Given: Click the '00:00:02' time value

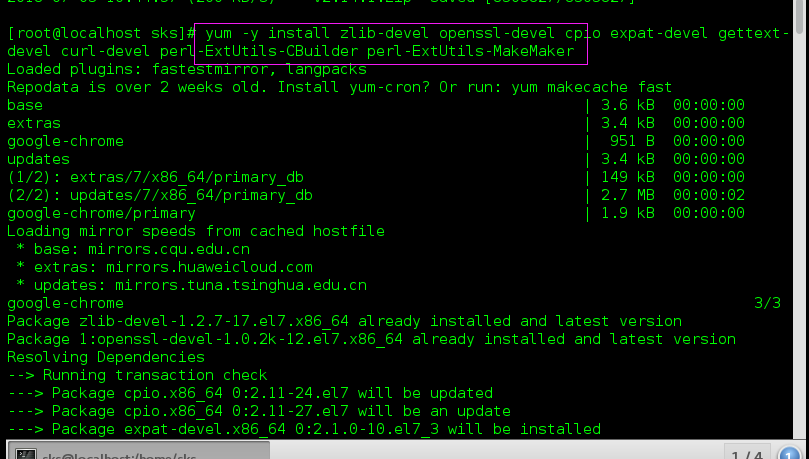Looking at the screenshot, I should (709, 195).
